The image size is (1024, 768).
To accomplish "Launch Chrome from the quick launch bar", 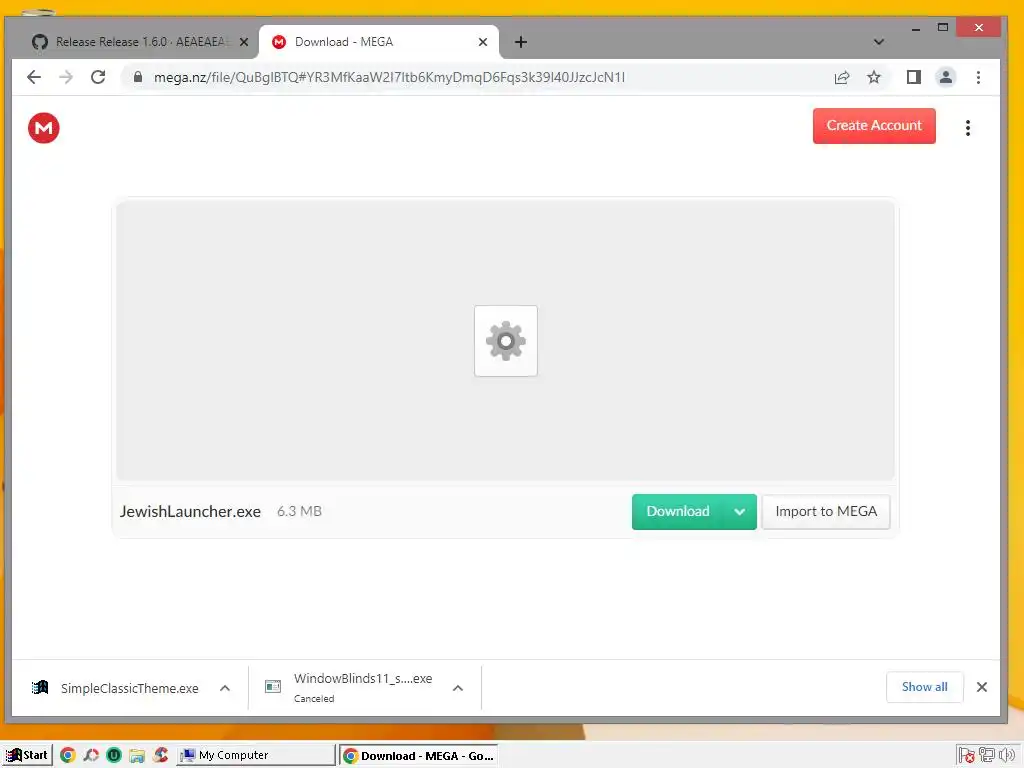I will (67, 756).
